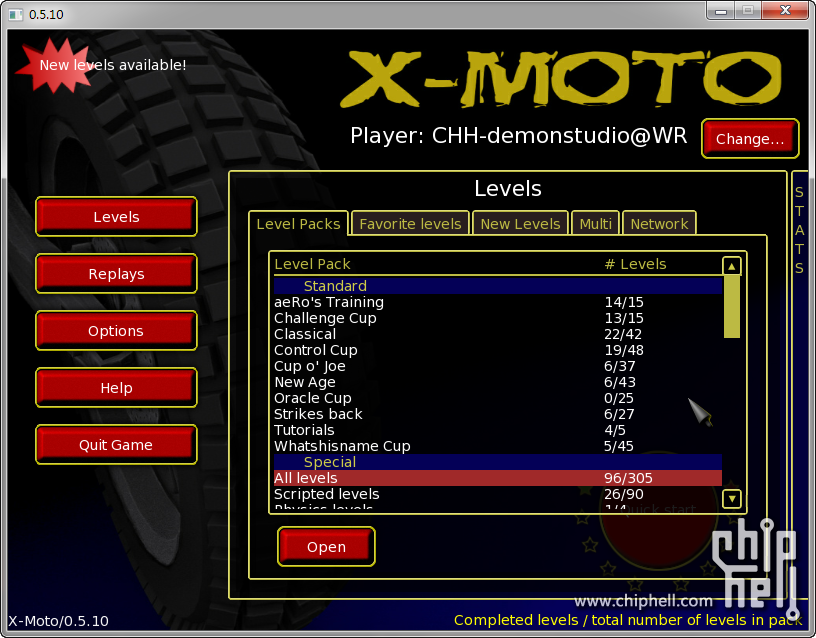Select the Cup o' Joe level pack
816x638 pixels.
[x=498, y=366]
